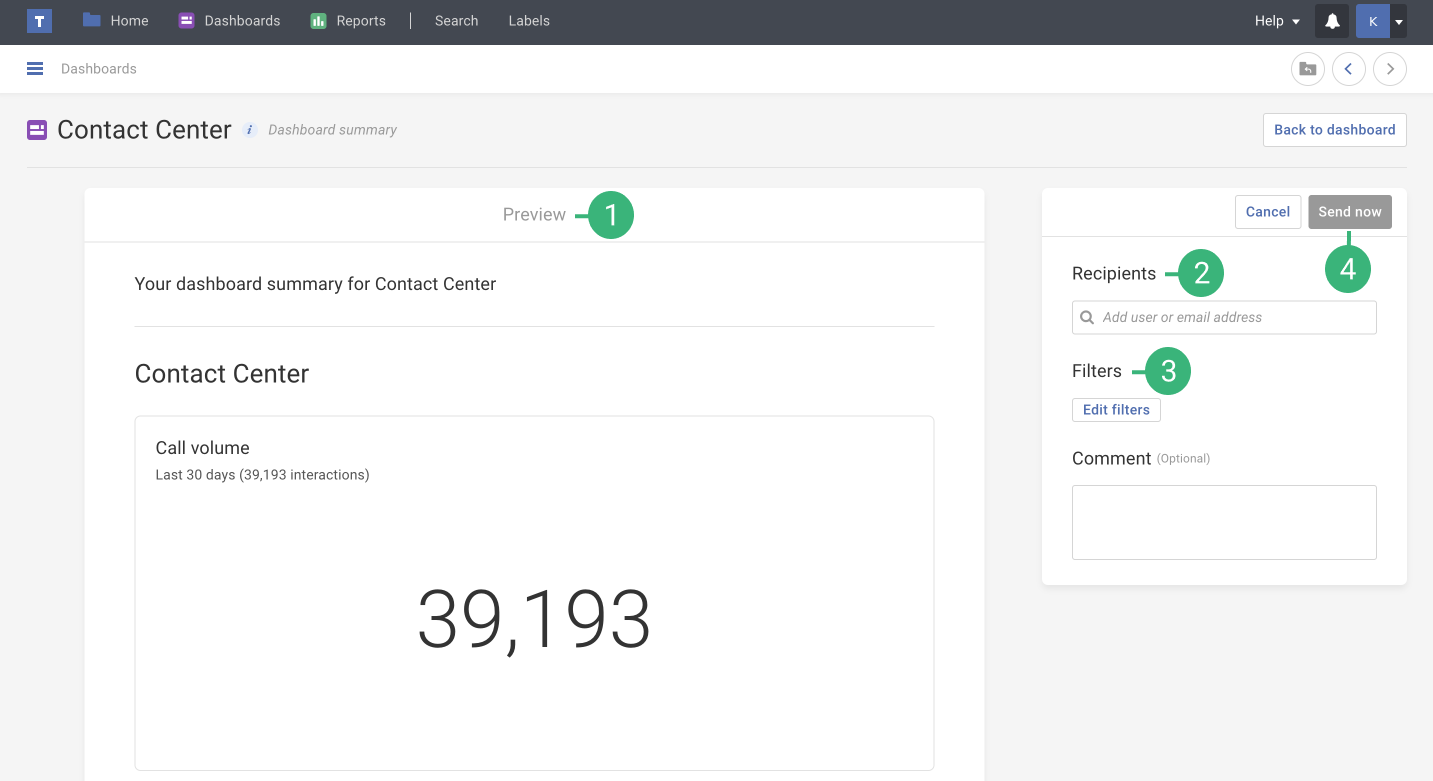Viewport: 1433px width, 781px height.
Task: Open the user account dropdown arrow
Action: 1399,21
